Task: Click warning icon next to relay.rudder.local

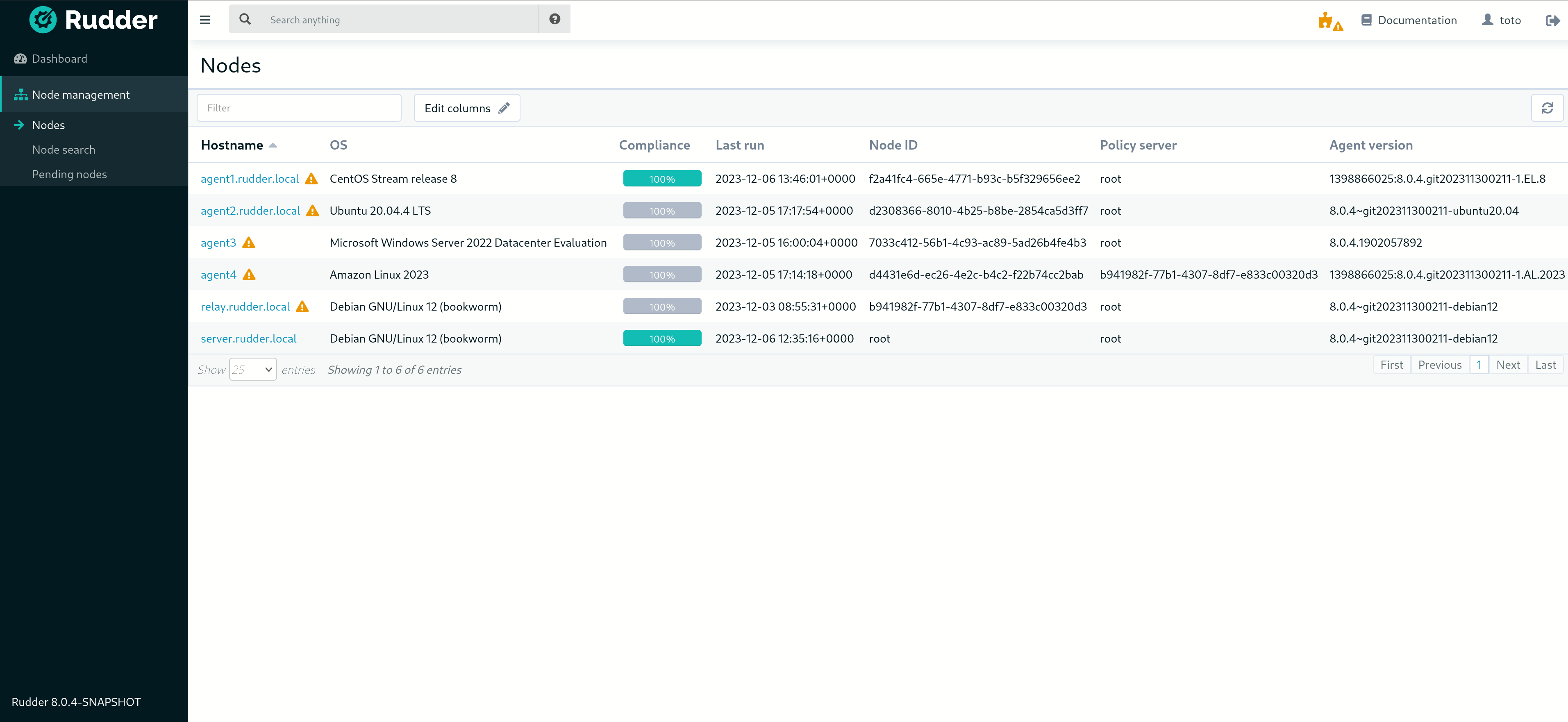Action: tap(302, 307)
